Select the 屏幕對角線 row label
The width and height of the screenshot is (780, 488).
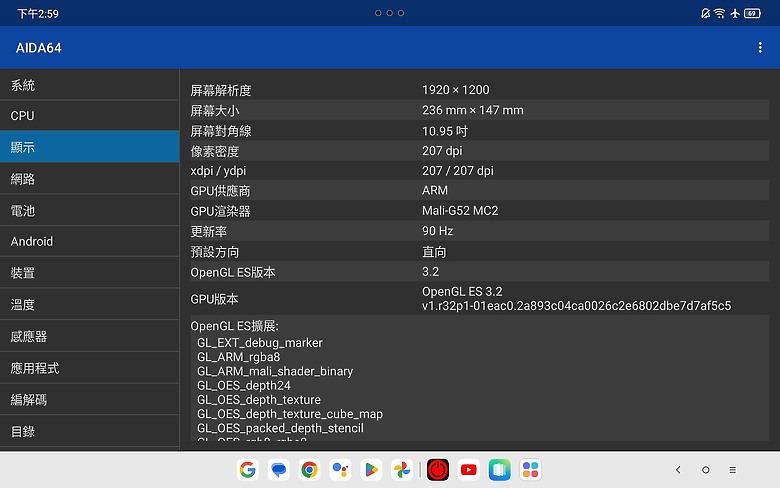click(x=220, y=131)
